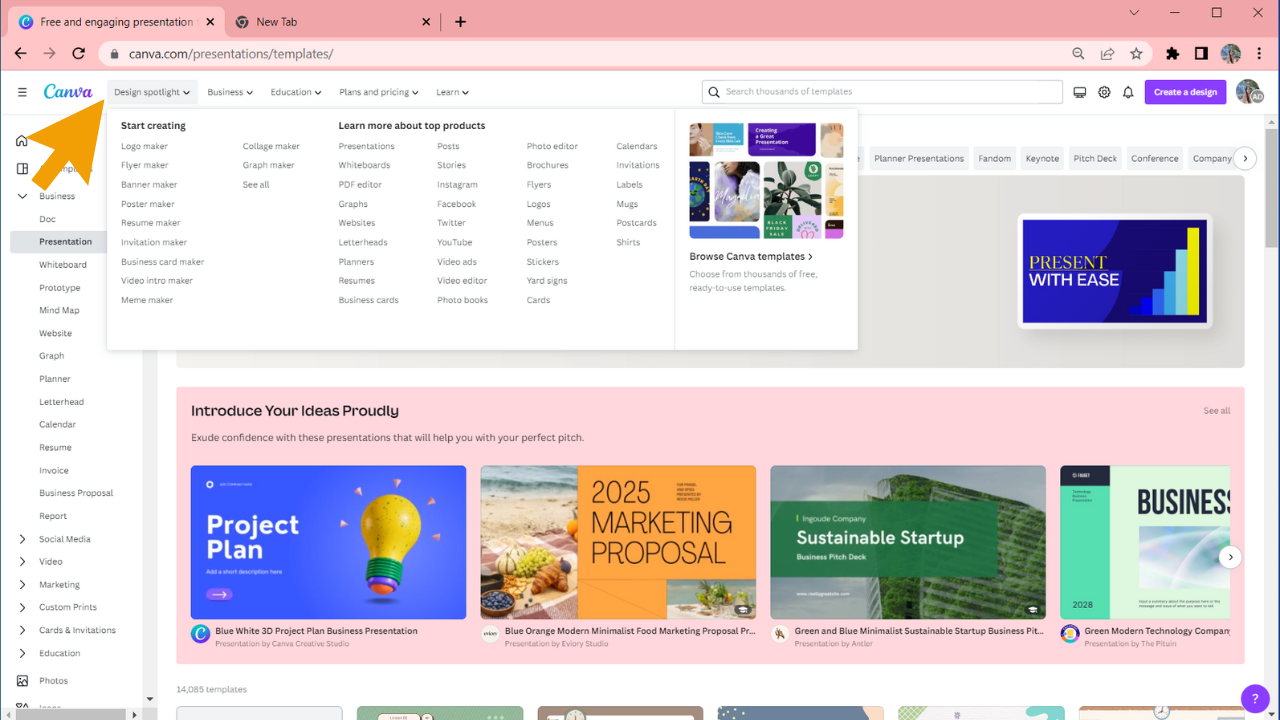Image resolution: width=1280 pixels, height=720 pixels.
Task: Open the Project Plan template thumbnail
Action: (328, 542)
